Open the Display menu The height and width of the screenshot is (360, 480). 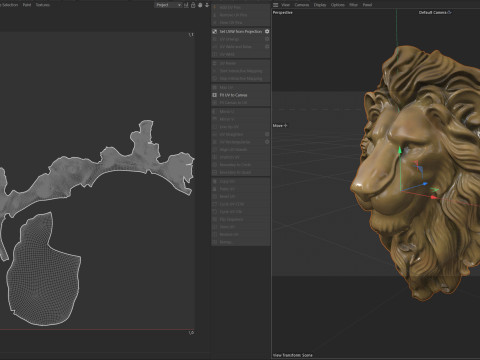click(320, 5)
